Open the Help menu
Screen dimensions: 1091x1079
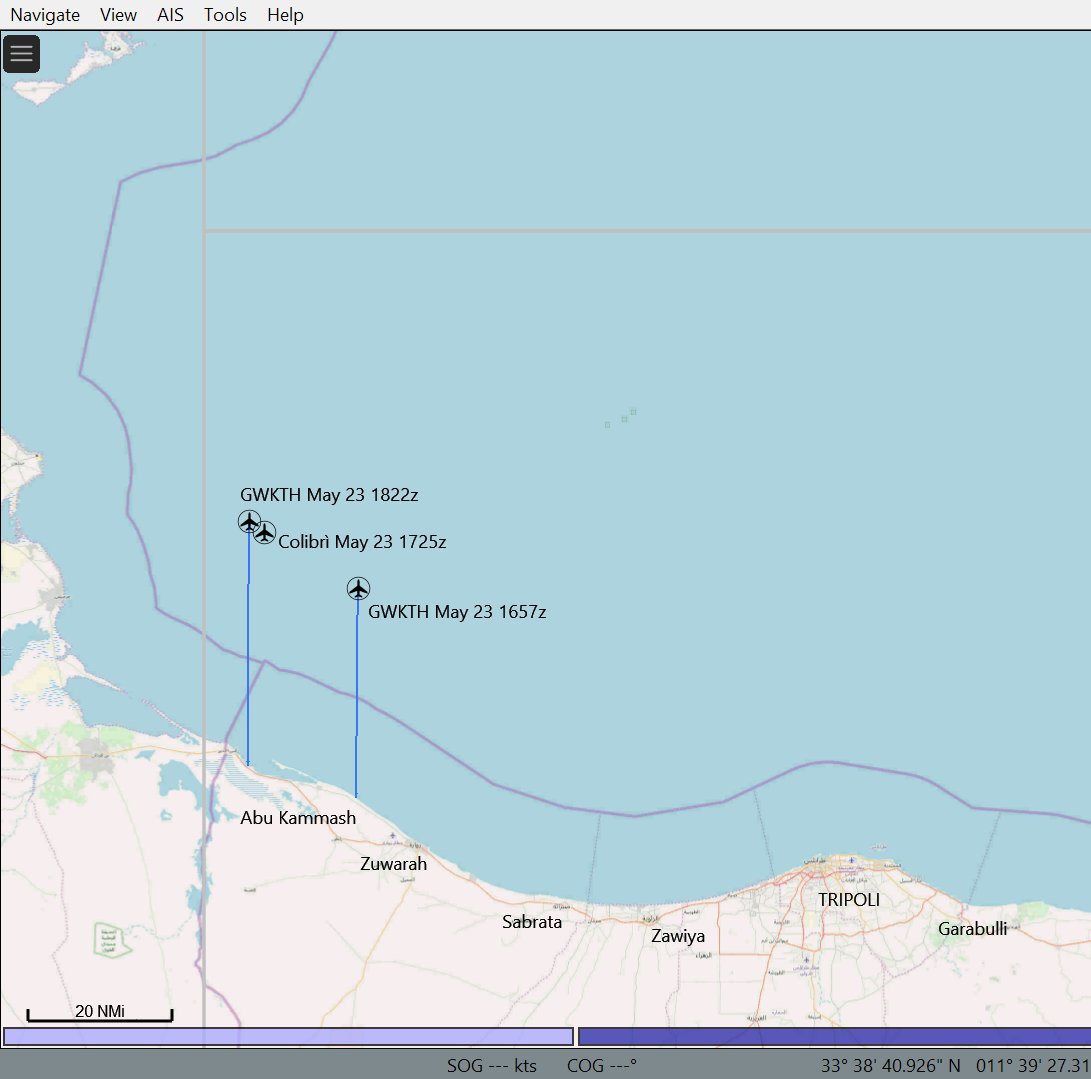285,15
